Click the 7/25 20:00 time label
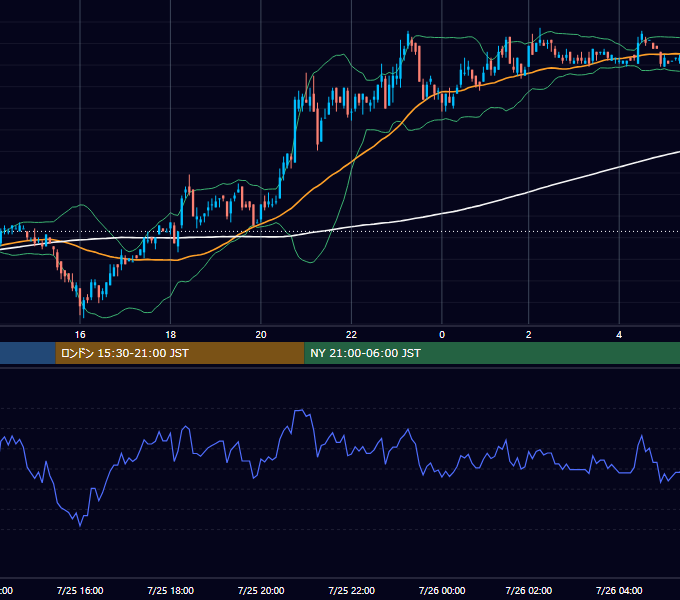Screen dimensions: 680x600 click(x=261, y=590)
